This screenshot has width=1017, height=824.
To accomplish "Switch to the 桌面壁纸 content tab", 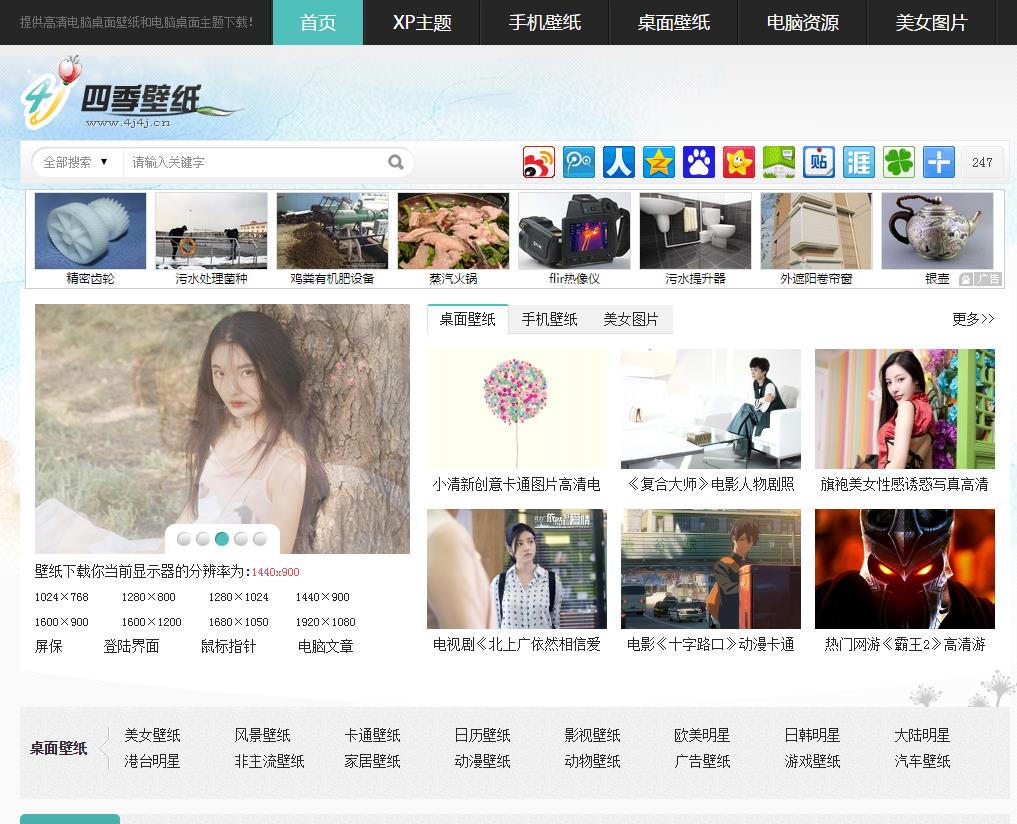I will (x=468, y=319).
